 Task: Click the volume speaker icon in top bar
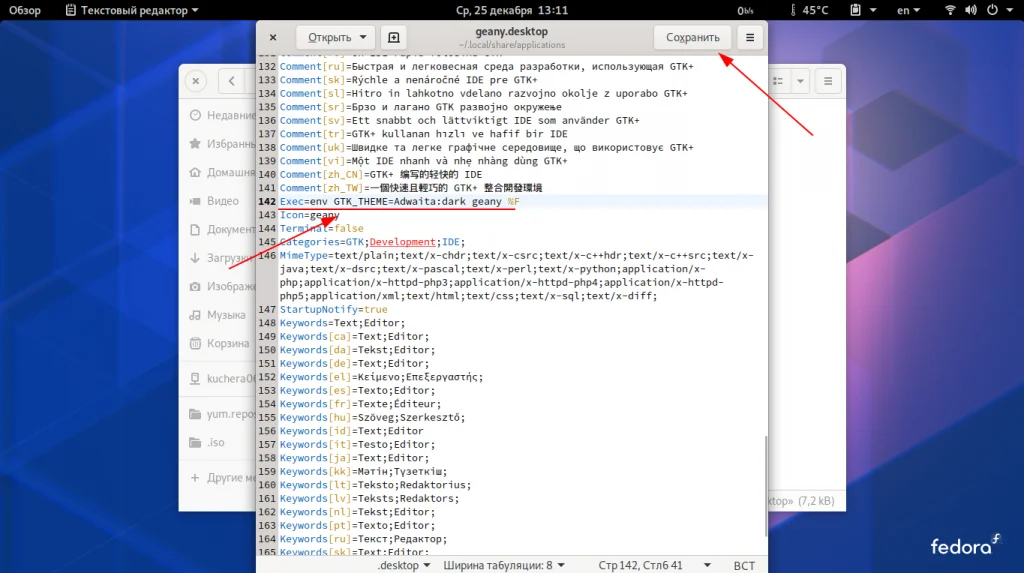coord(971,10)
